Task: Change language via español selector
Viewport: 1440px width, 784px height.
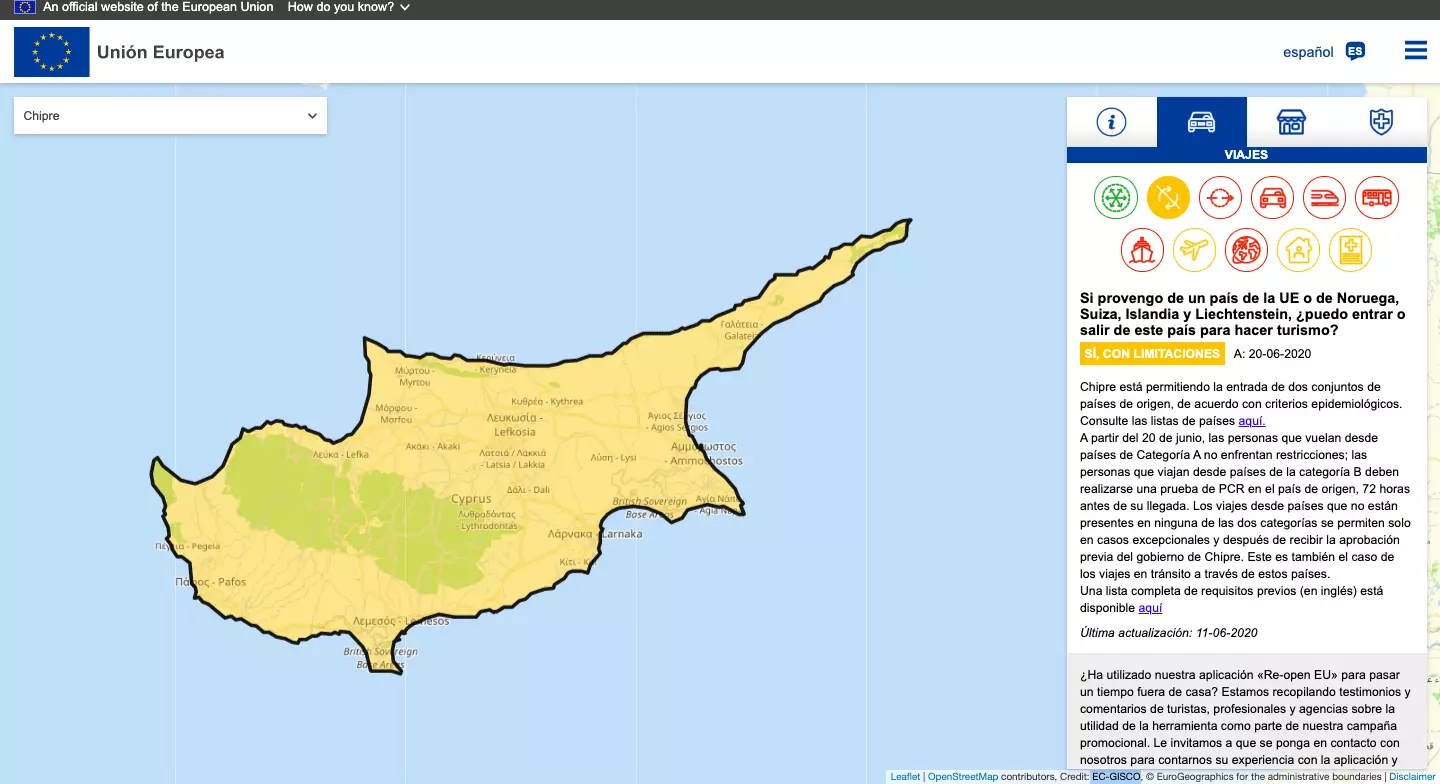Action: [x=1308, y=52]
